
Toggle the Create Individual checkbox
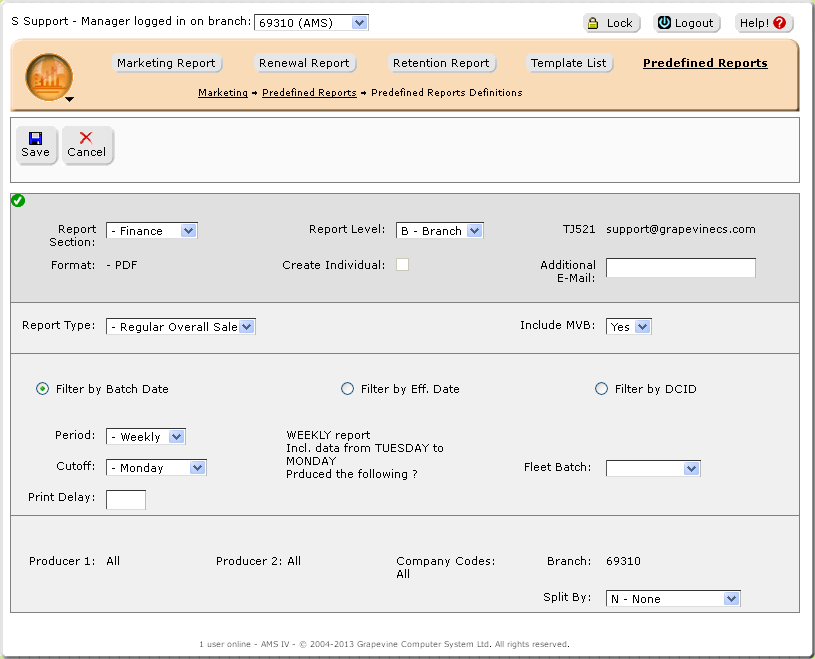(402, 265)
